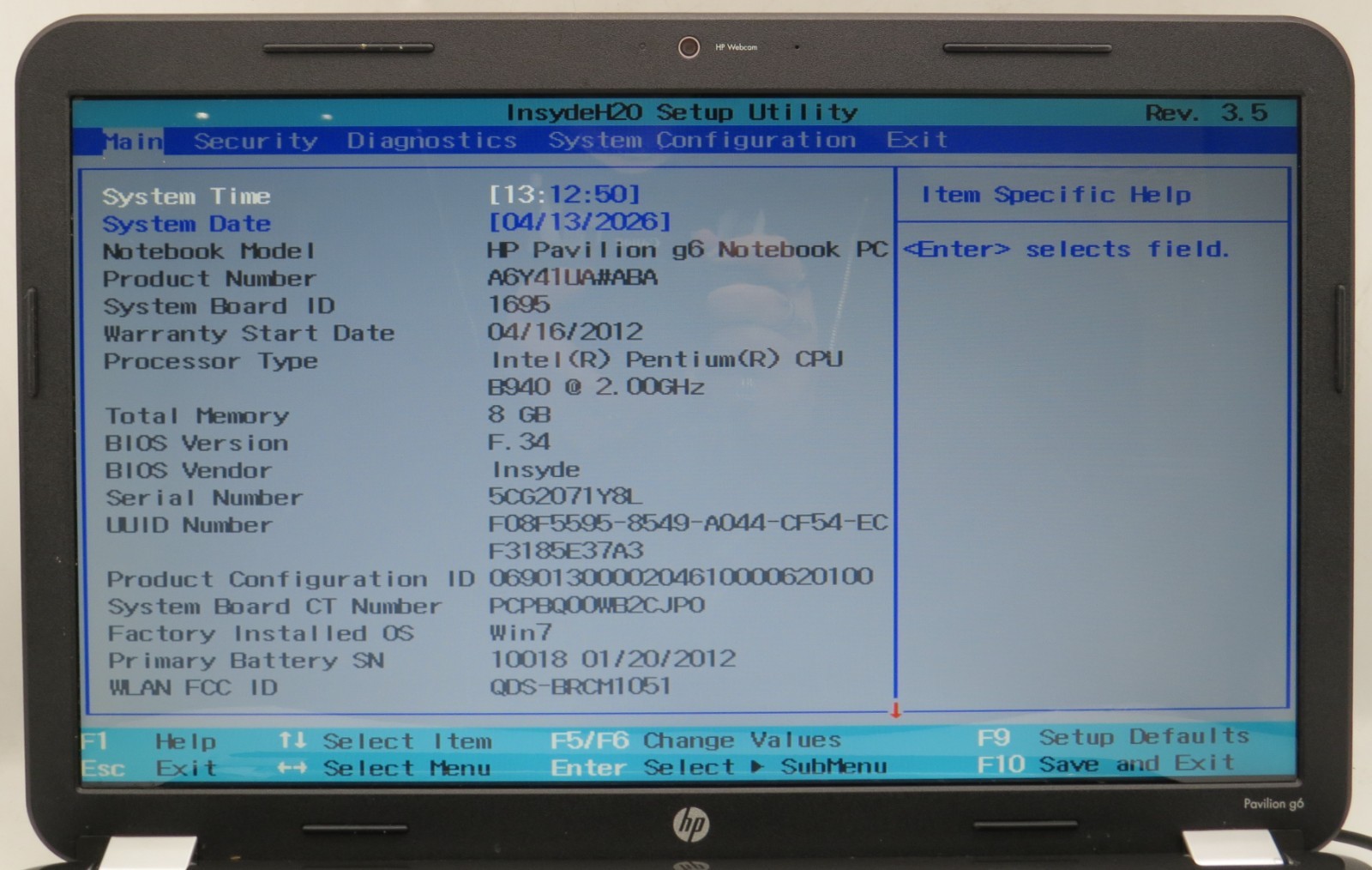Image resolution: width=1372 pixels, height=870 pixels.
Task: Click the '8 GB' memory value
Action: pyautogui.click(x=519, y=414)
